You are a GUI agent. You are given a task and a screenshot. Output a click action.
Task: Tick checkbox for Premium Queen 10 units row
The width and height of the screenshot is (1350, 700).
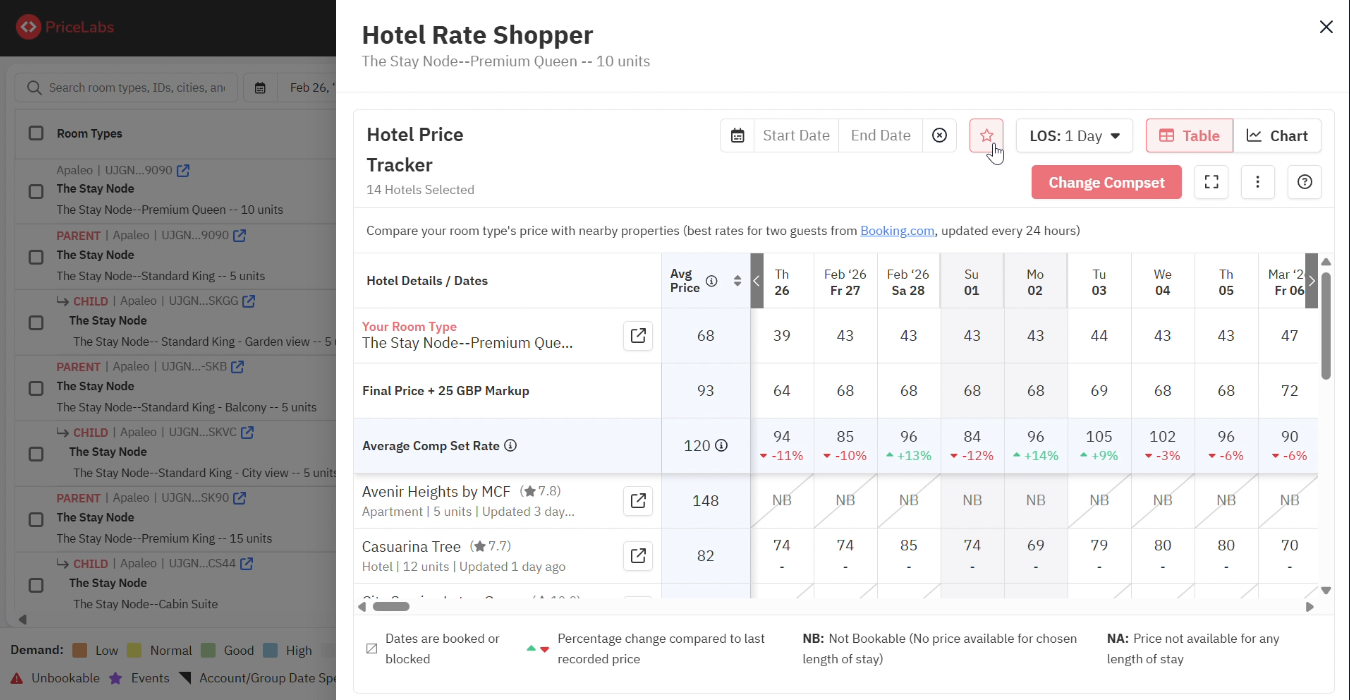point(36,191)
